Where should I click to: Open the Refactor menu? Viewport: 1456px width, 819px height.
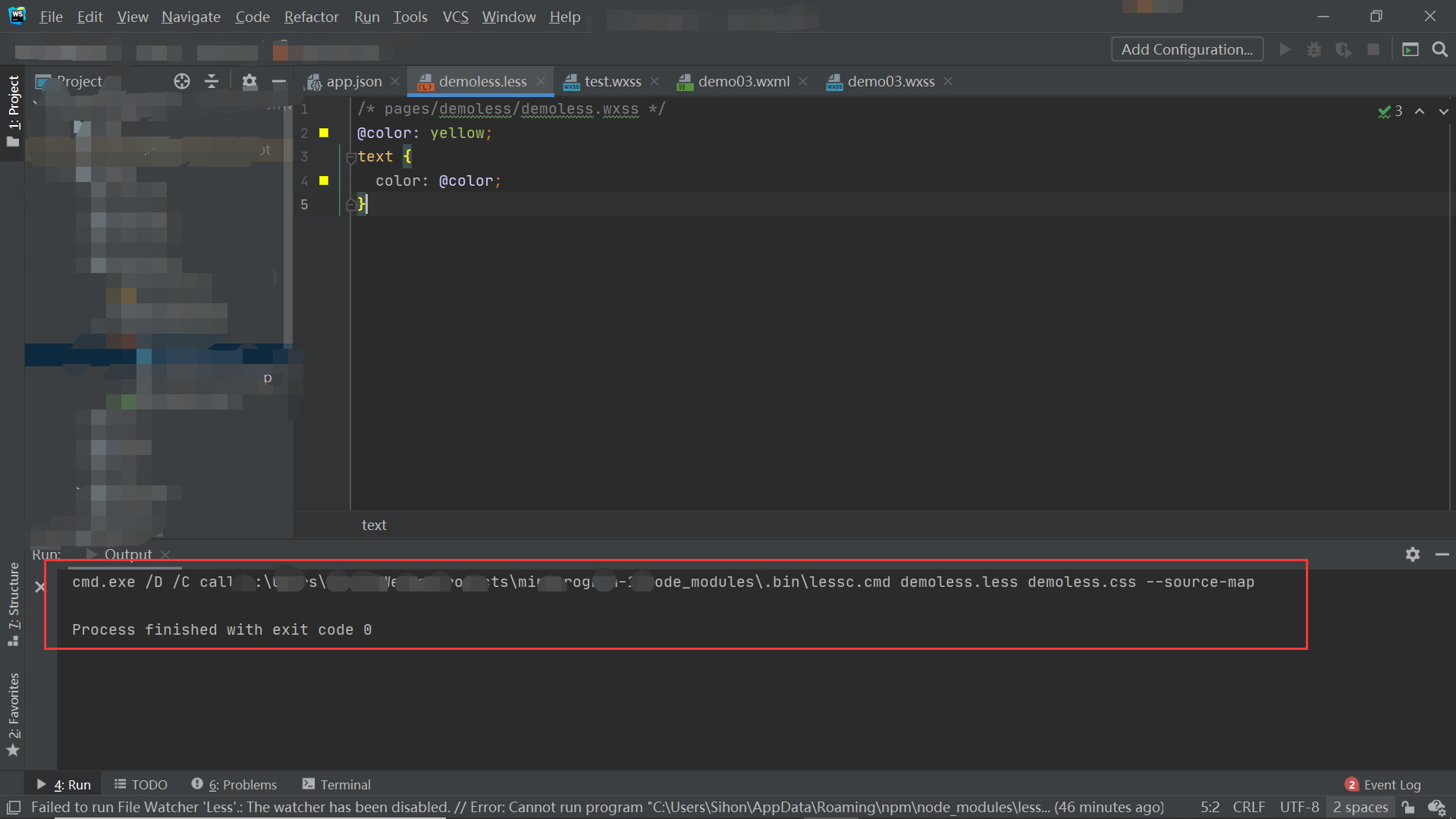pos(311,17)
